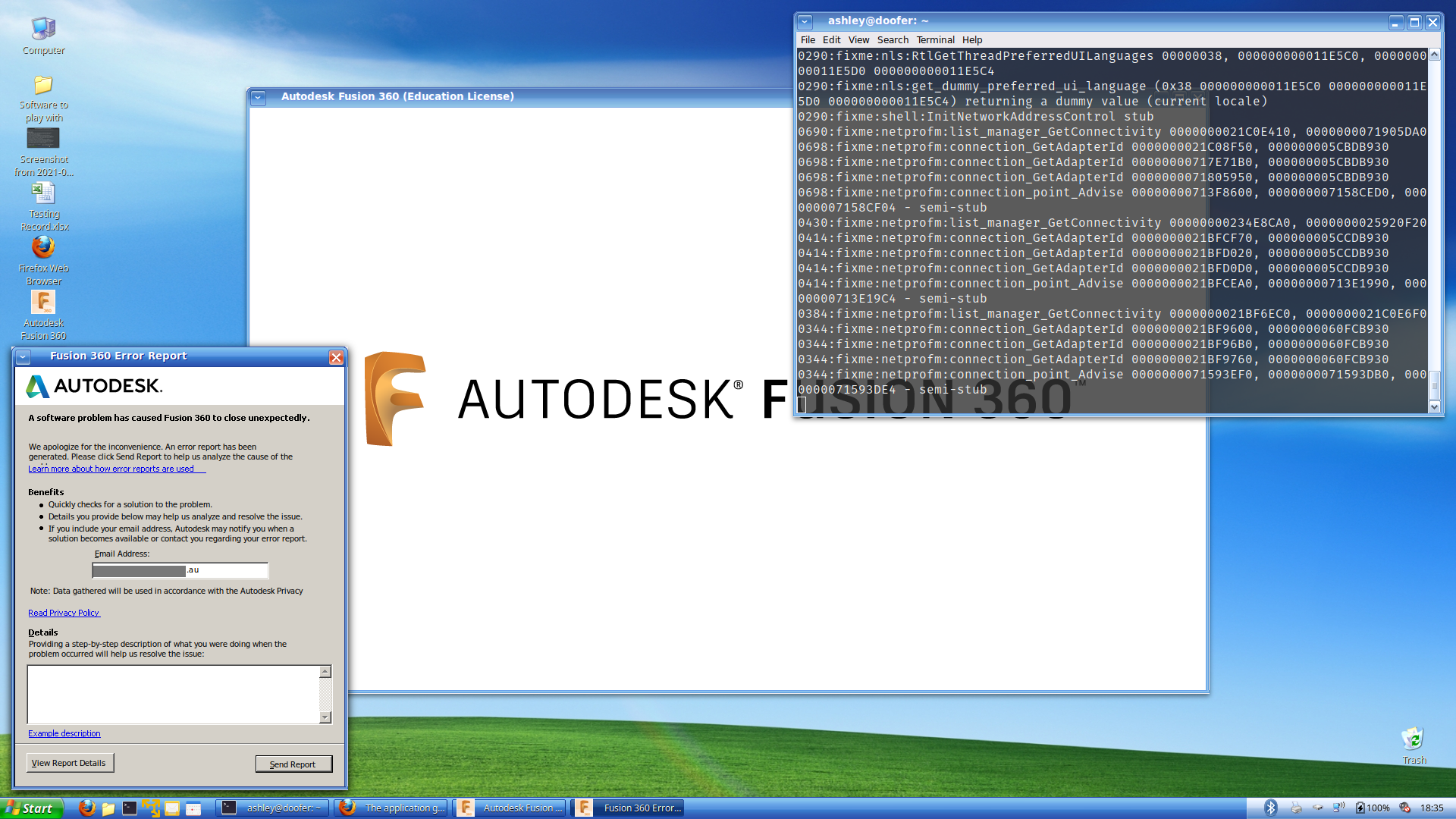This screenshot has width=1456, height=819.
Task: Open the terminal window menu dropdown
Action: [805, 20]
